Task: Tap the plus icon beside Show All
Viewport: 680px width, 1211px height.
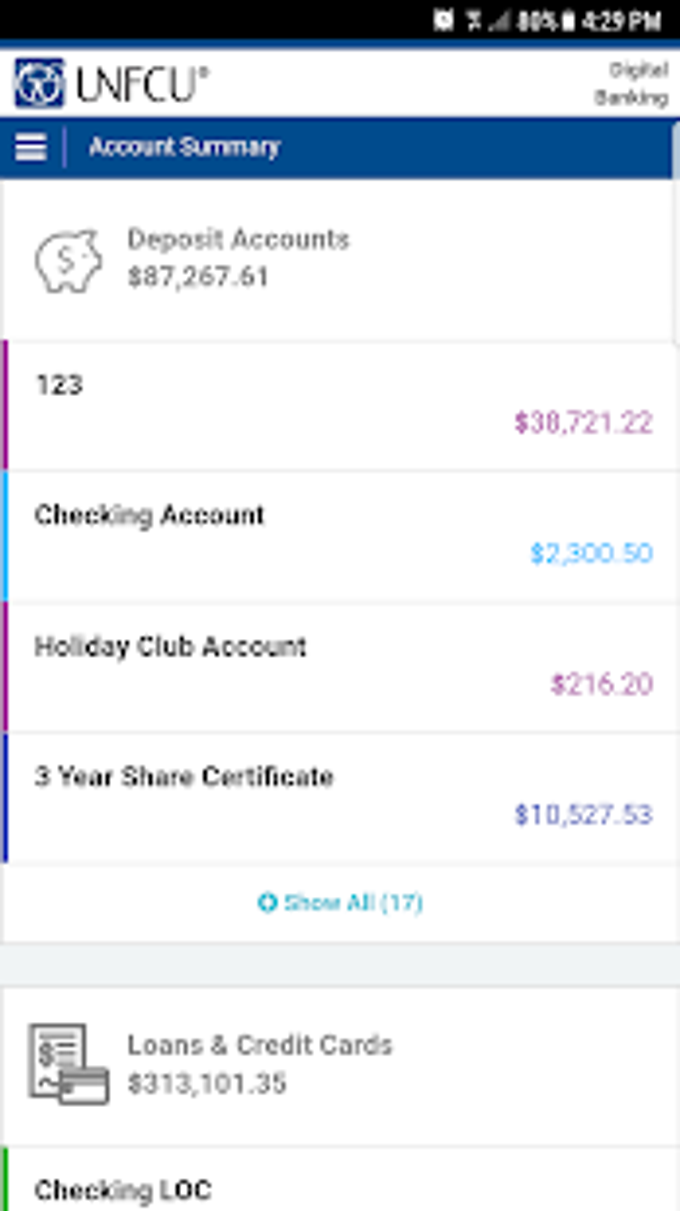Action: pyautogui.click(x=267, y=903)
